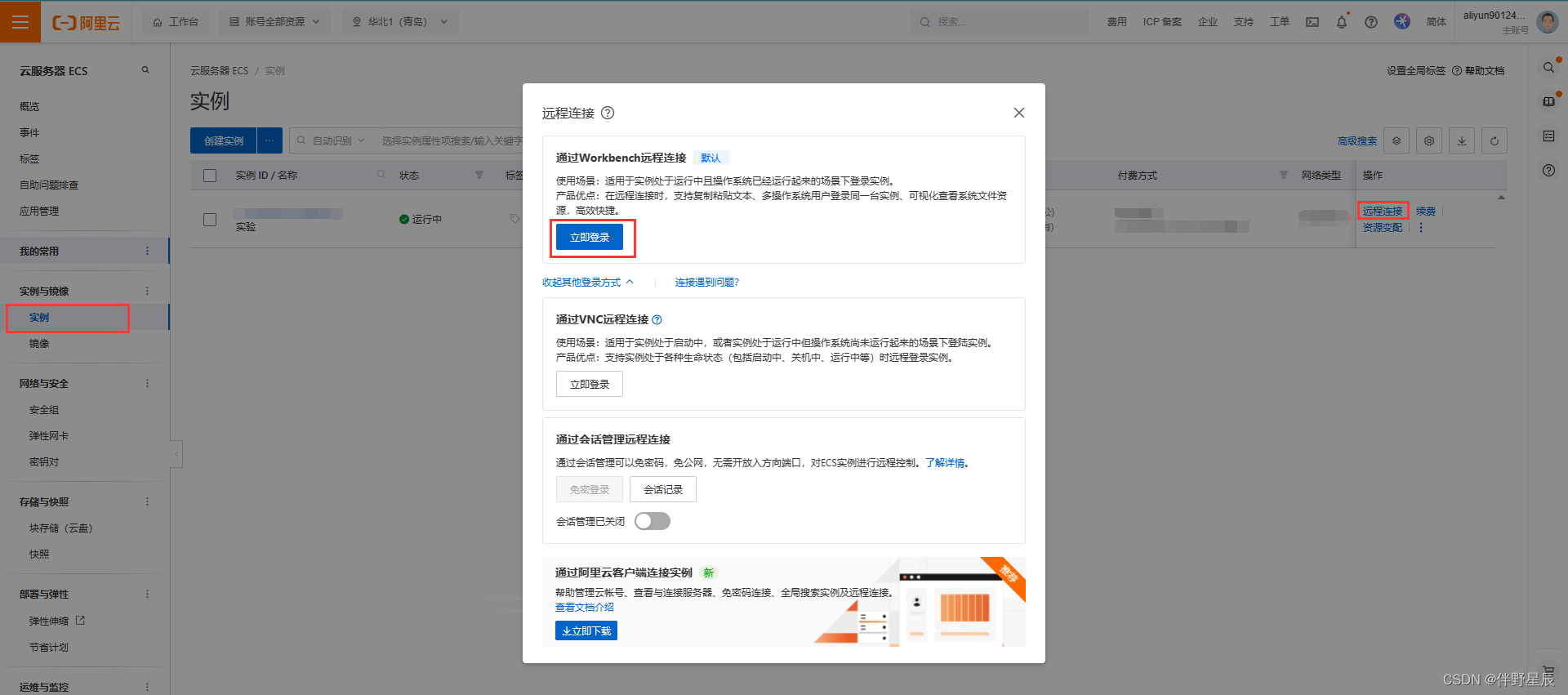Open the hamburger main menu
The image size is (1568, 695).
(x=20, y=22)
